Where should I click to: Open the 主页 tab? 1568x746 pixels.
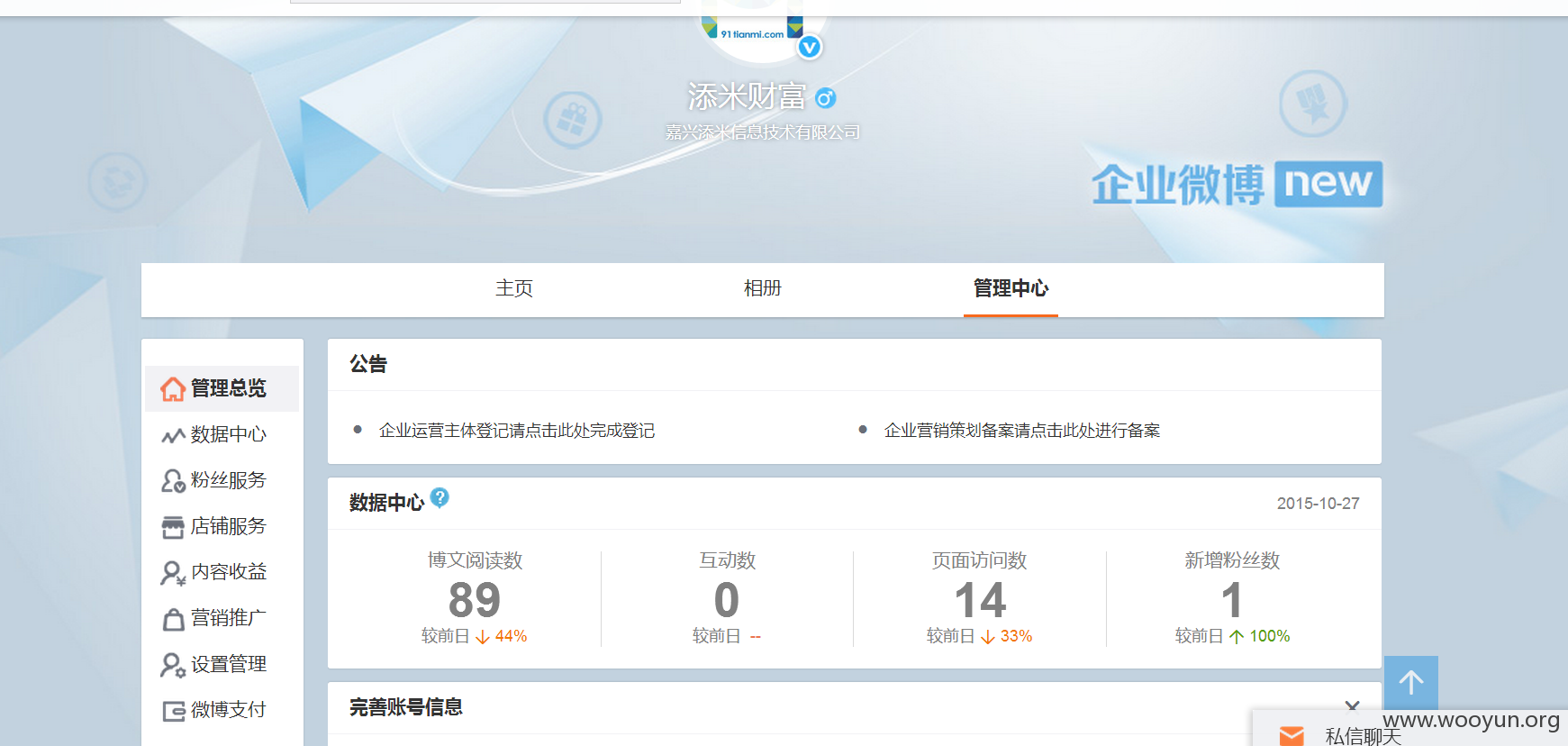point(514,288)
